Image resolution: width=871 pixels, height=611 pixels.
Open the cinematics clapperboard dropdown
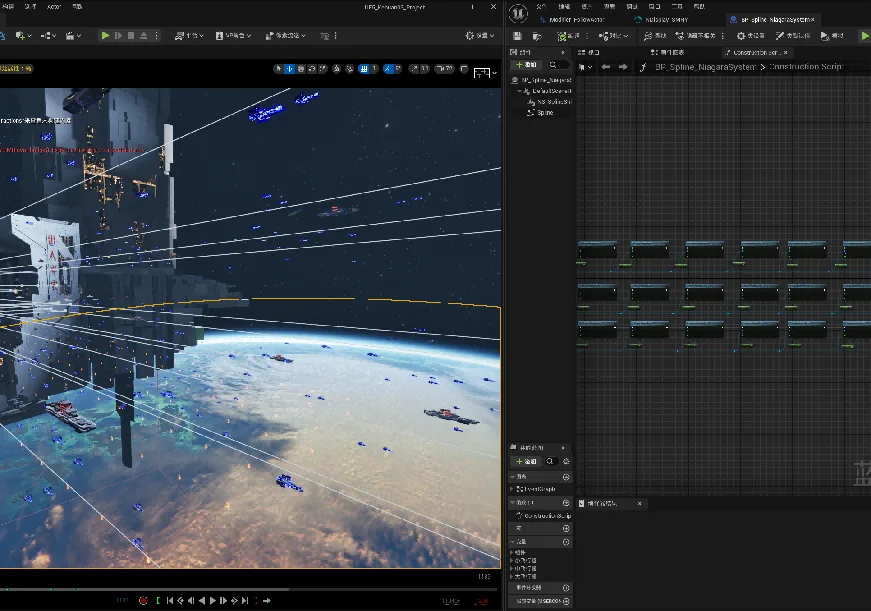point(73,36)
